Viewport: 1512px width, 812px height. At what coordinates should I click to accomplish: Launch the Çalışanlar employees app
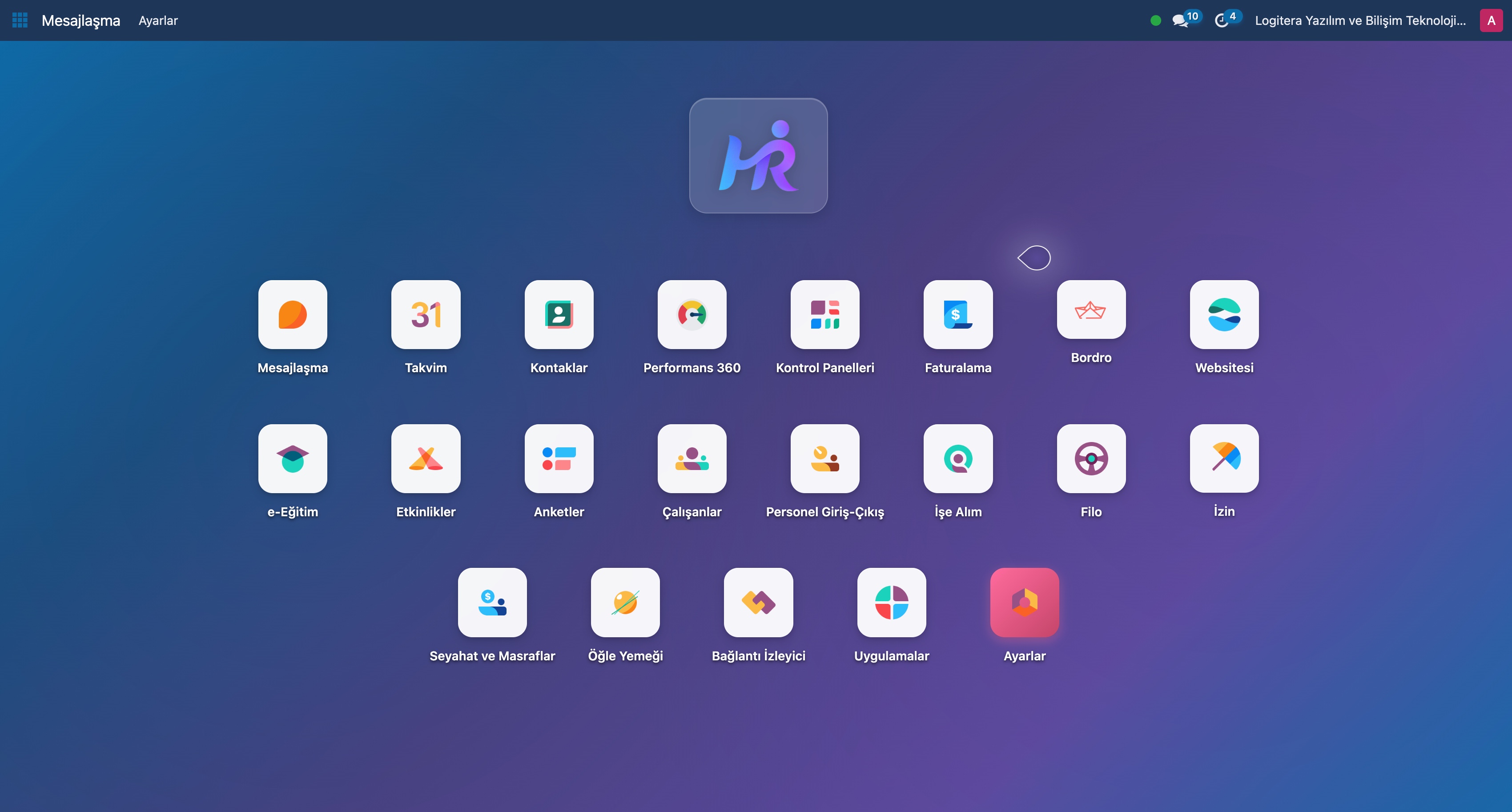(692, 458)
